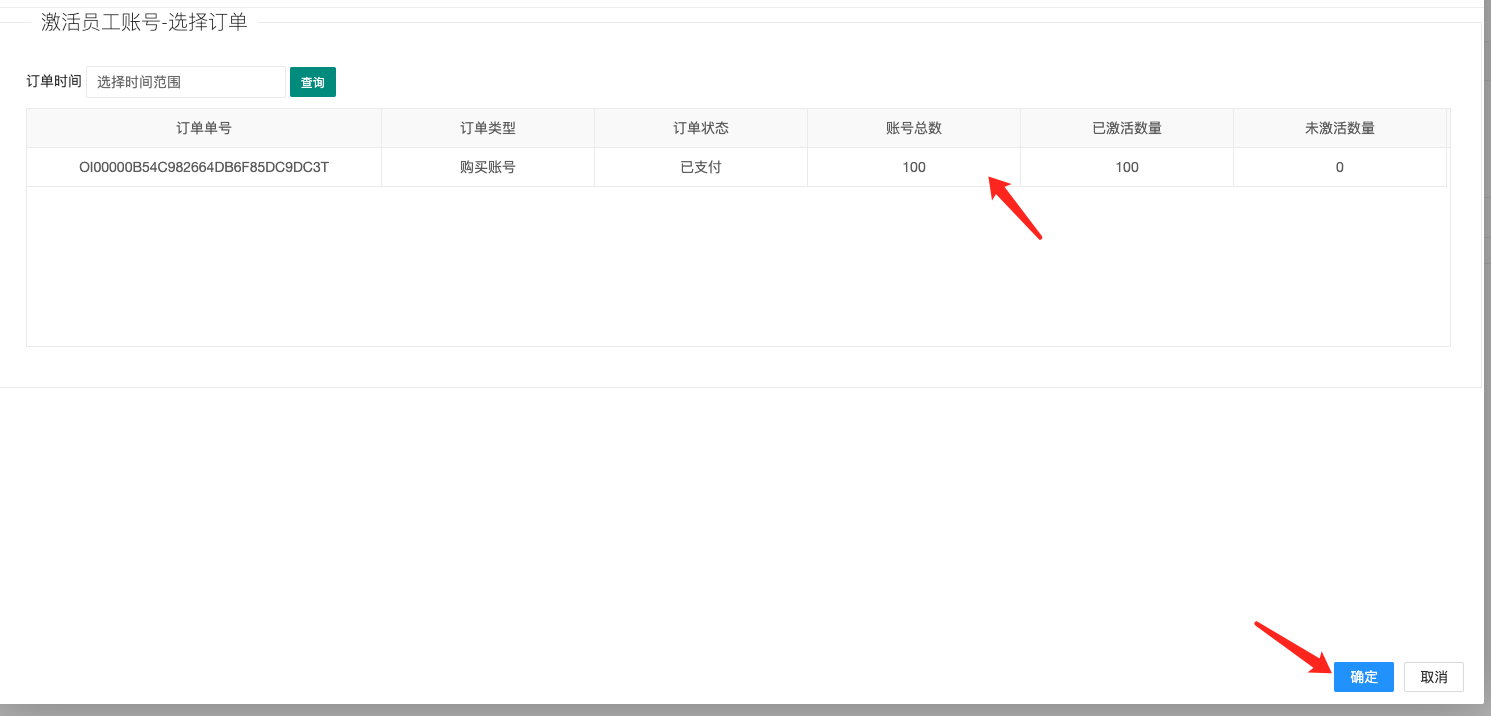Click the 激活员工账号-选择订单 panel title
Viewport: 1491px width, 716px height.
click(144, 22)
